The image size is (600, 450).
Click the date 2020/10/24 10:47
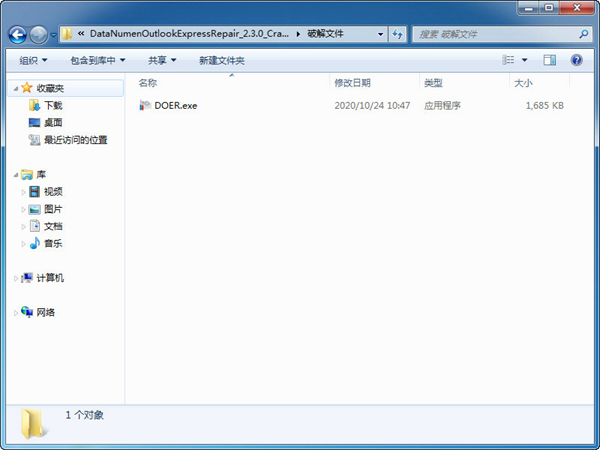[372, 106]
